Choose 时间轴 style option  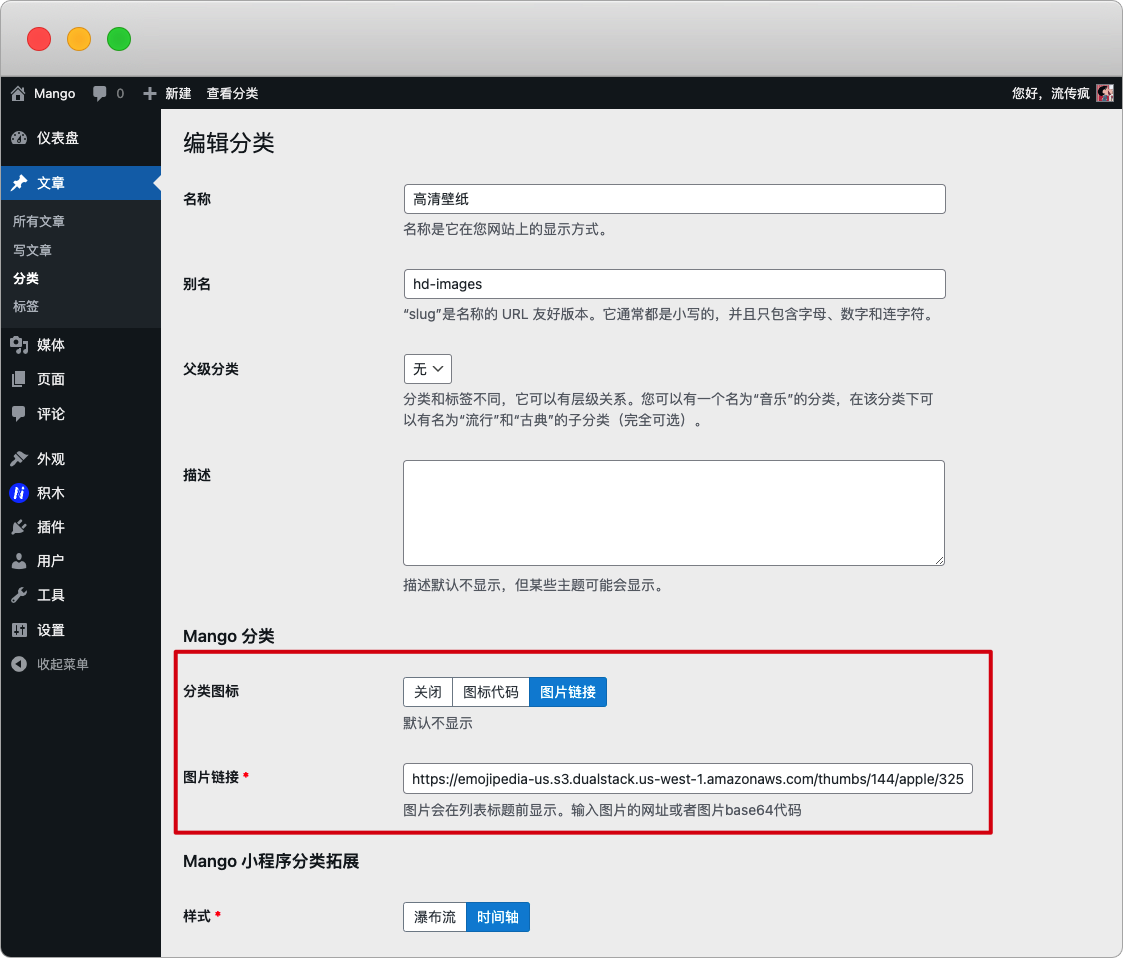coord(498,917)
